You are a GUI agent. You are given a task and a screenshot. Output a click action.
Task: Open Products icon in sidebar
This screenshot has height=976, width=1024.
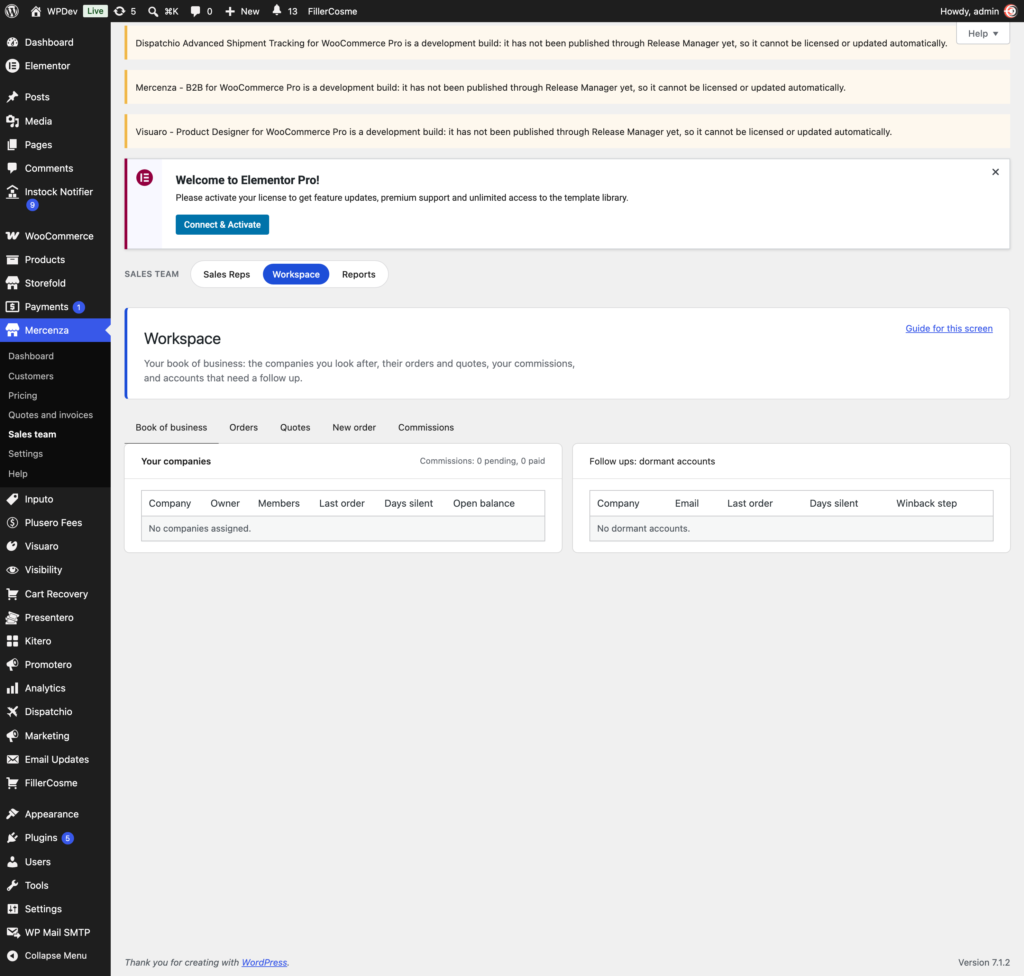pos(12,259)
